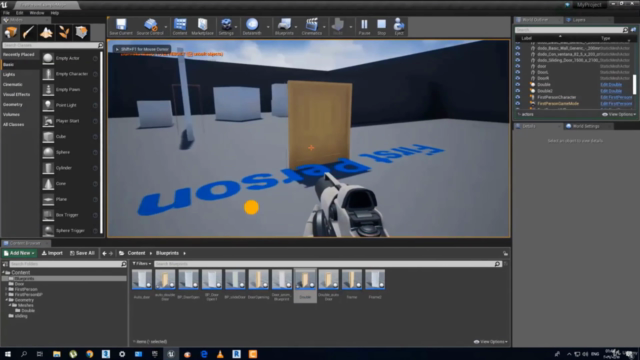Pick the Point Light placement icon

pos(48,105)
